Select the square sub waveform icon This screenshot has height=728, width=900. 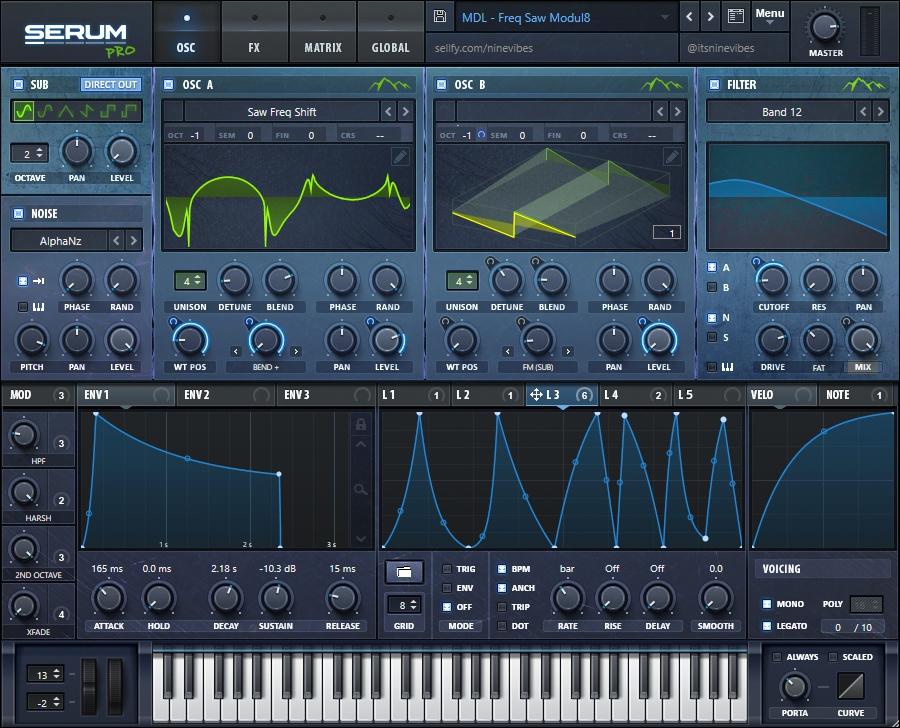point(108,111)
